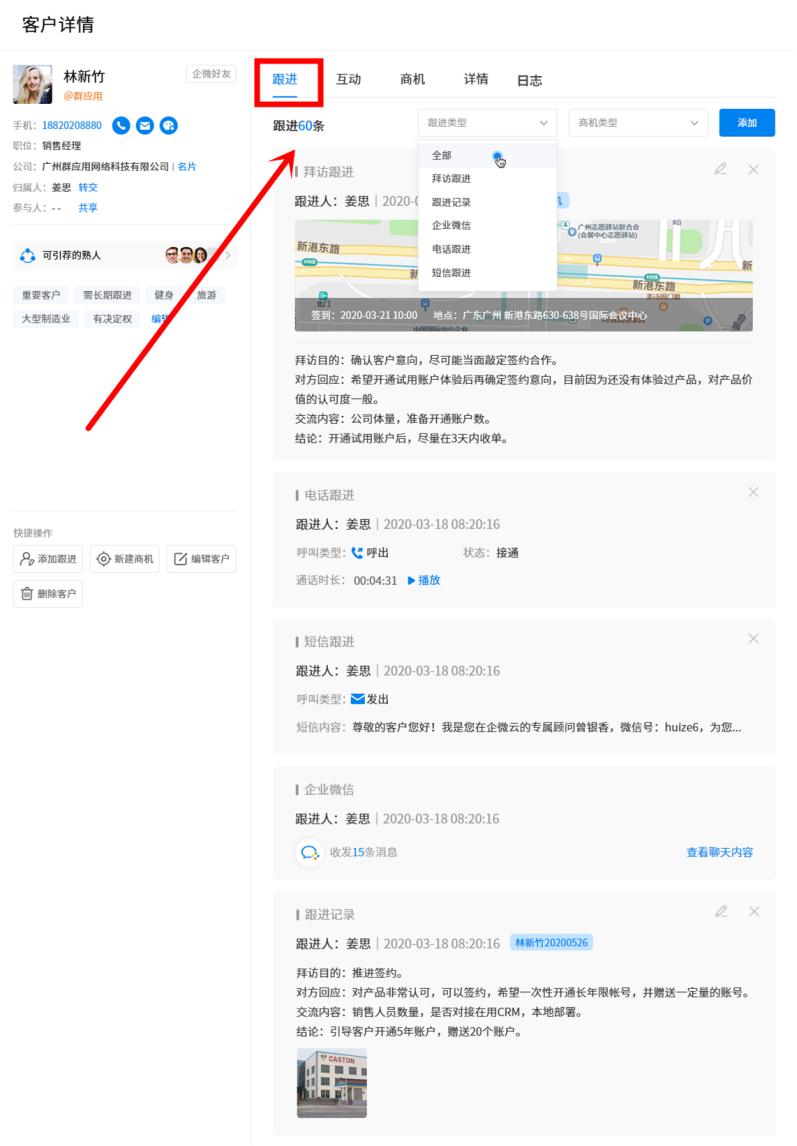Viewport: 797px width, 1146px height.
Task: Click the 重要客户 tag
Action: pos(41,295)
